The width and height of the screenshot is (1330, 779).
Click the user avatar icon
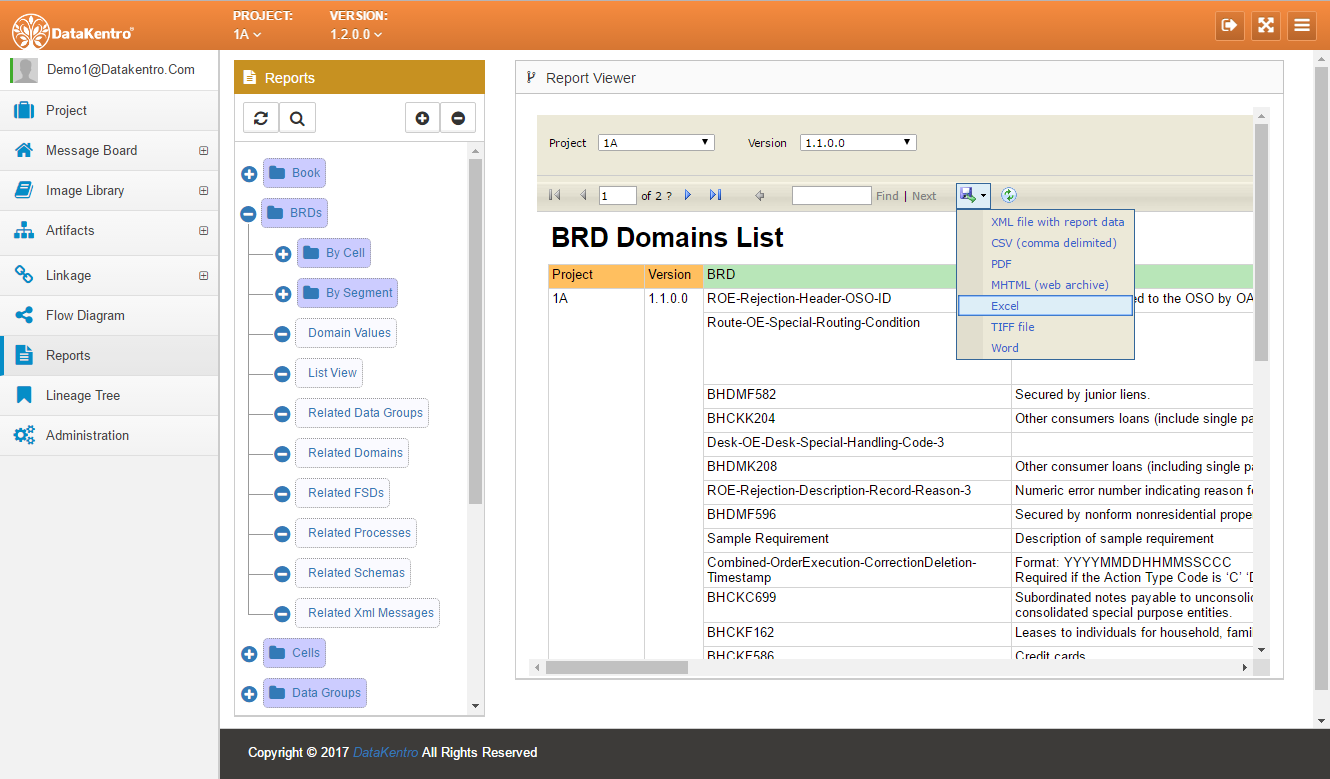[25, 70]
